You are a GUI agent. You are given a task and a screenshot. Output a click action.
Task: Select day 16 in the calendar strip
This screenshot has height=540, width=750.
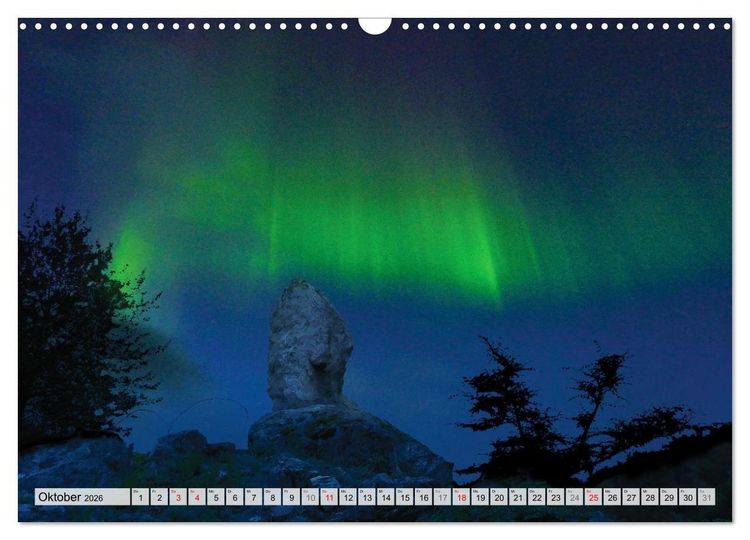coord(424,496)
